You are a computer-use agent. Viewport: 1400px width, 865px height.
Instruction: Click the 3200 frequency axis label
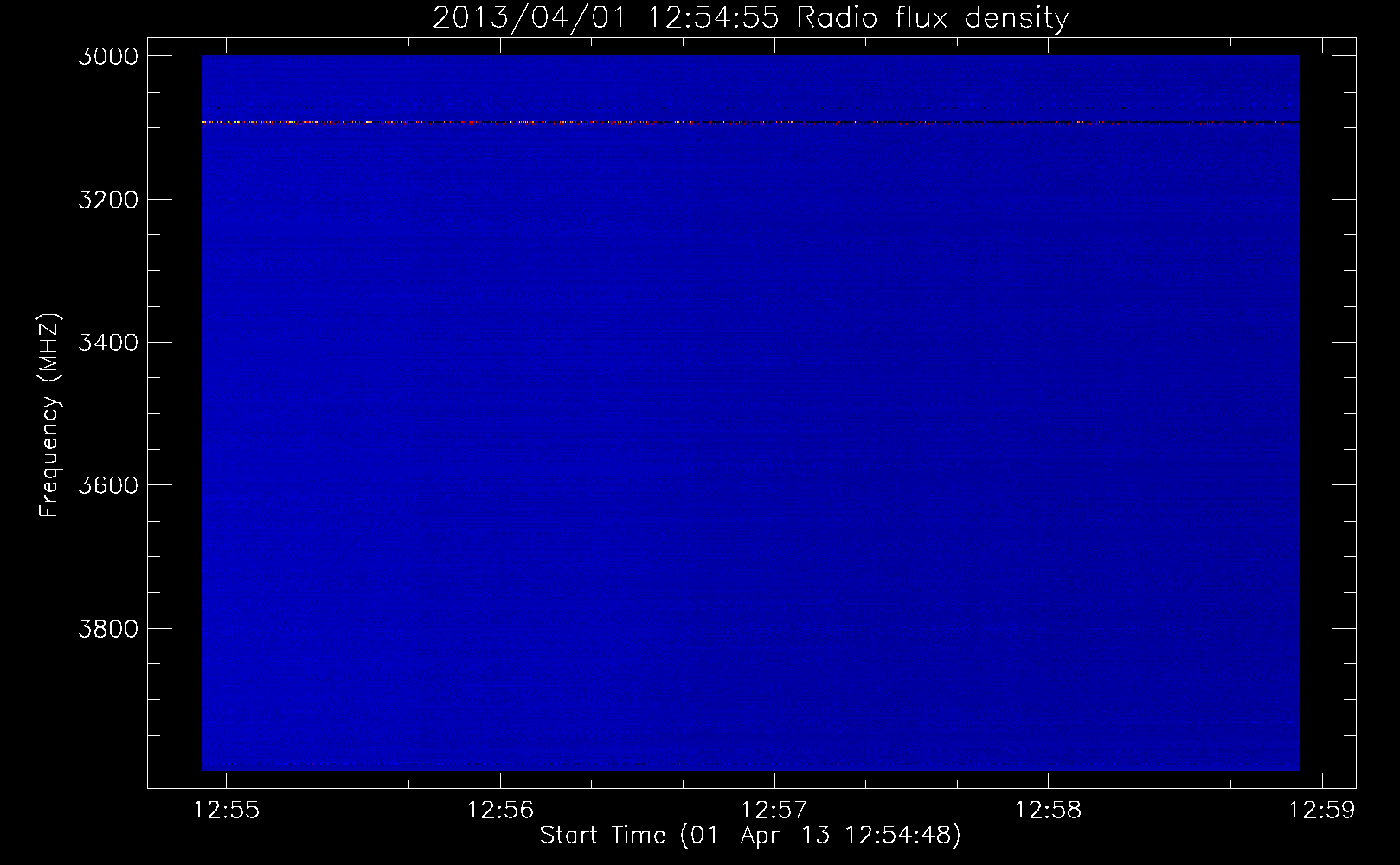tap(108, 200)
